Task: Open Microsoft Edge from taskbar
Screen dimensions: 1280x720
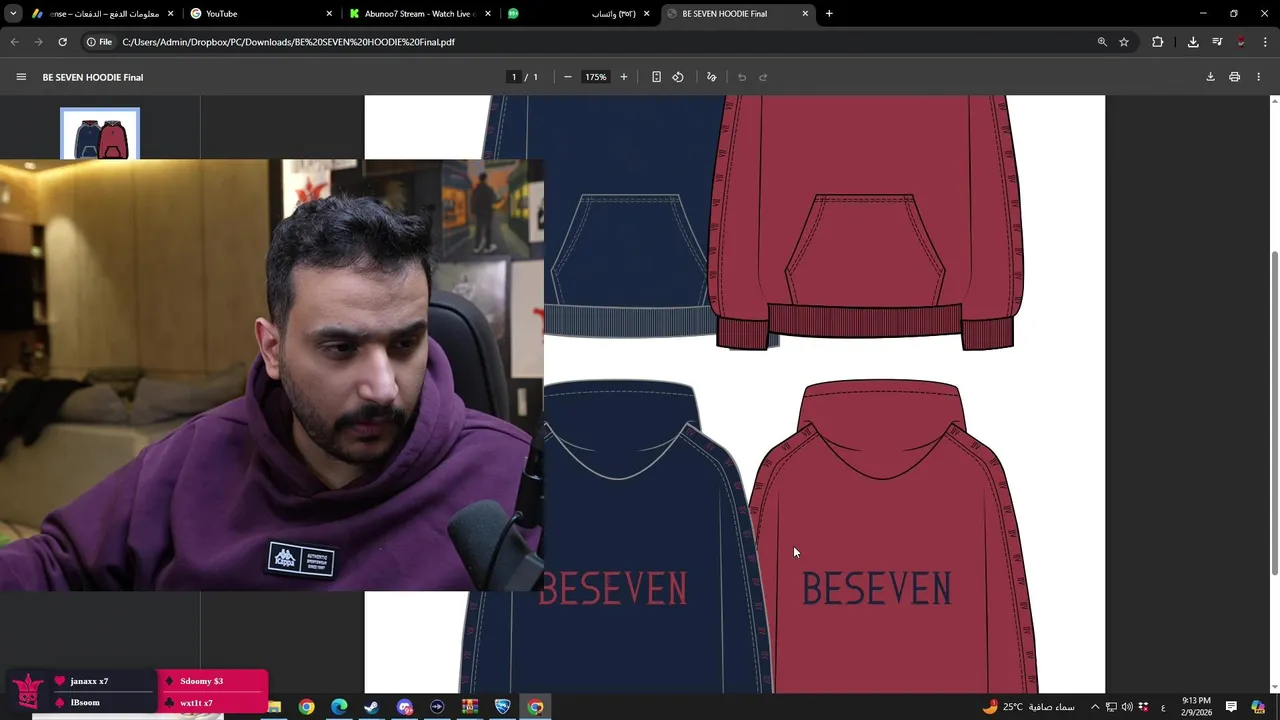Action: pyautogui.click(x=339, y=707)
